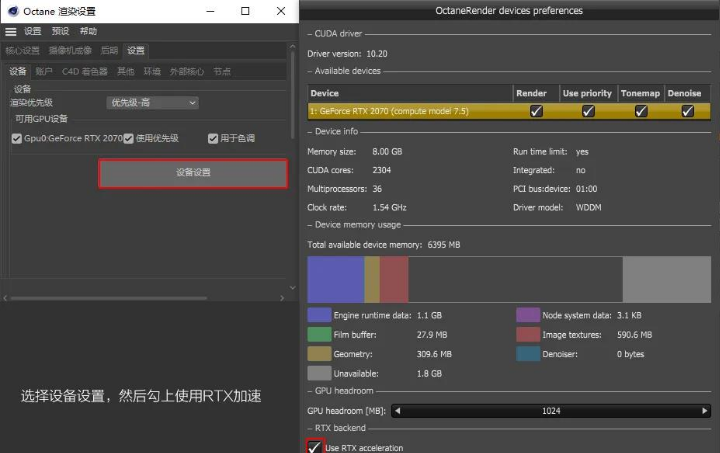The width and height of the screenshot is (720, 453).
Task: Toggle the 使用优先级 checkbox
Action: pyautogui.click(x=128, y=139)
